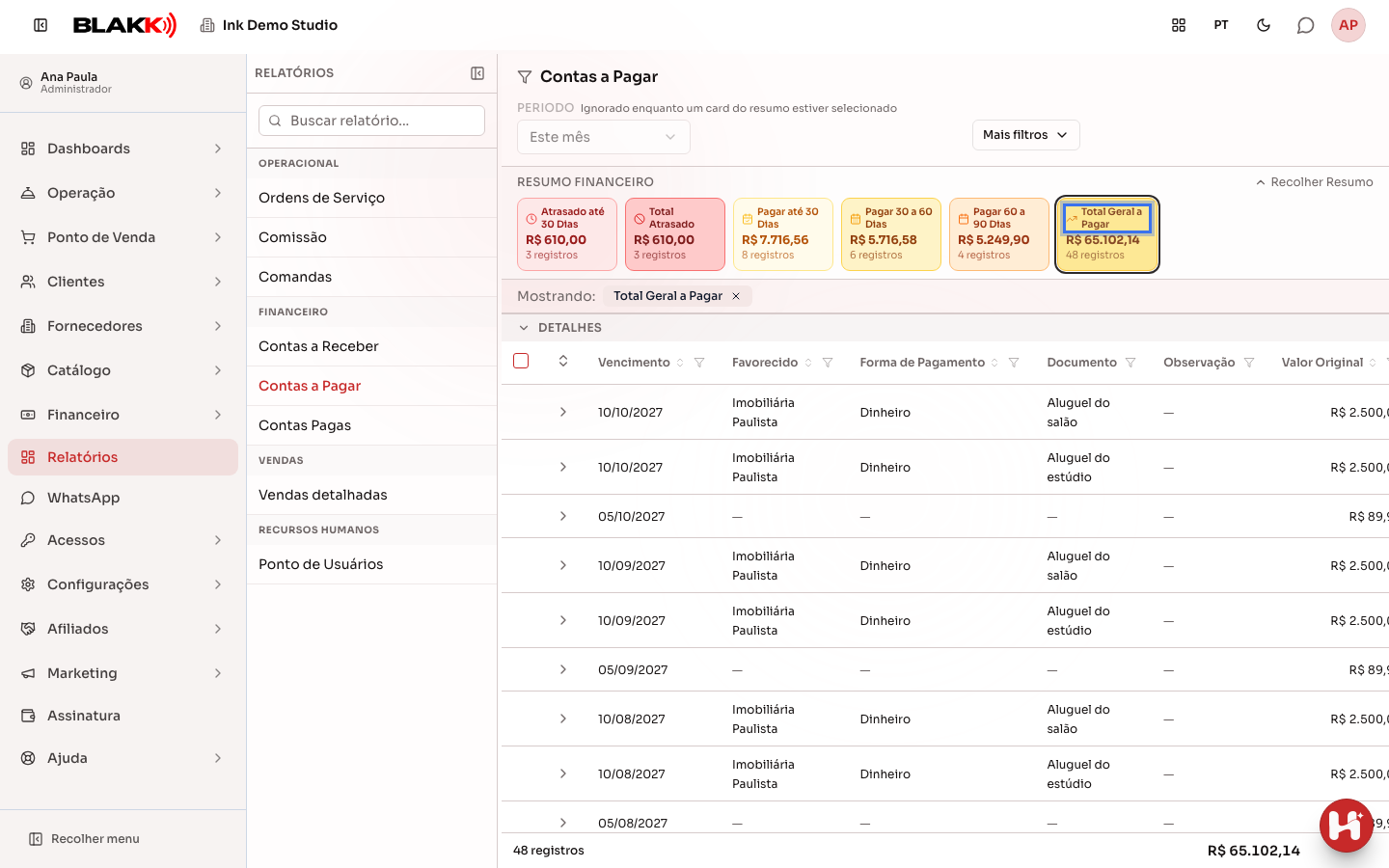Sort by Favorecido column arrows
Image resolution: width=1389 pixels, height=868 pixels.
coord(808,363)
